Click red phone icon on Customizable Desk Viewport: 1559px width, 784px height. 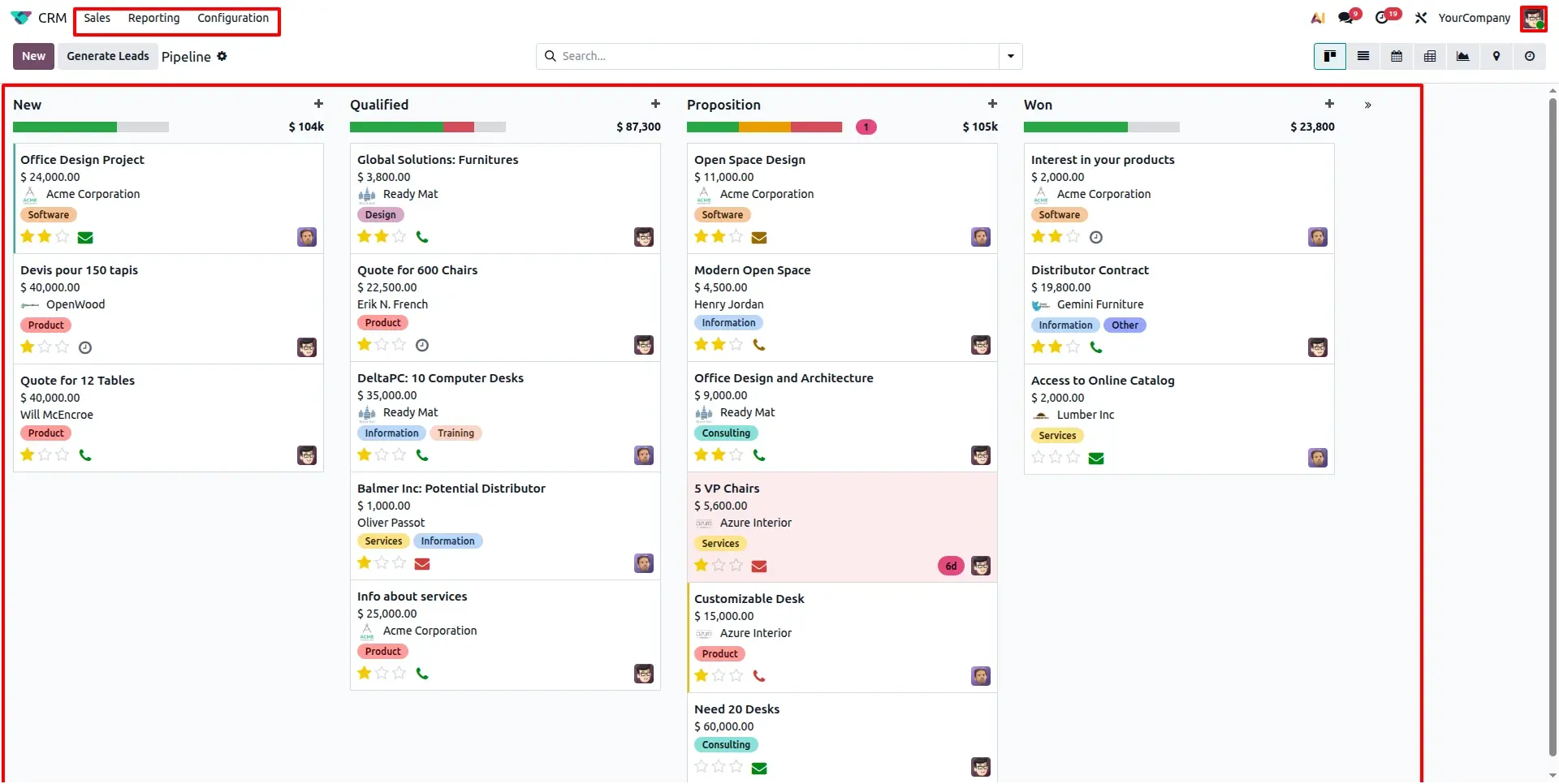(x=759, y=676)
